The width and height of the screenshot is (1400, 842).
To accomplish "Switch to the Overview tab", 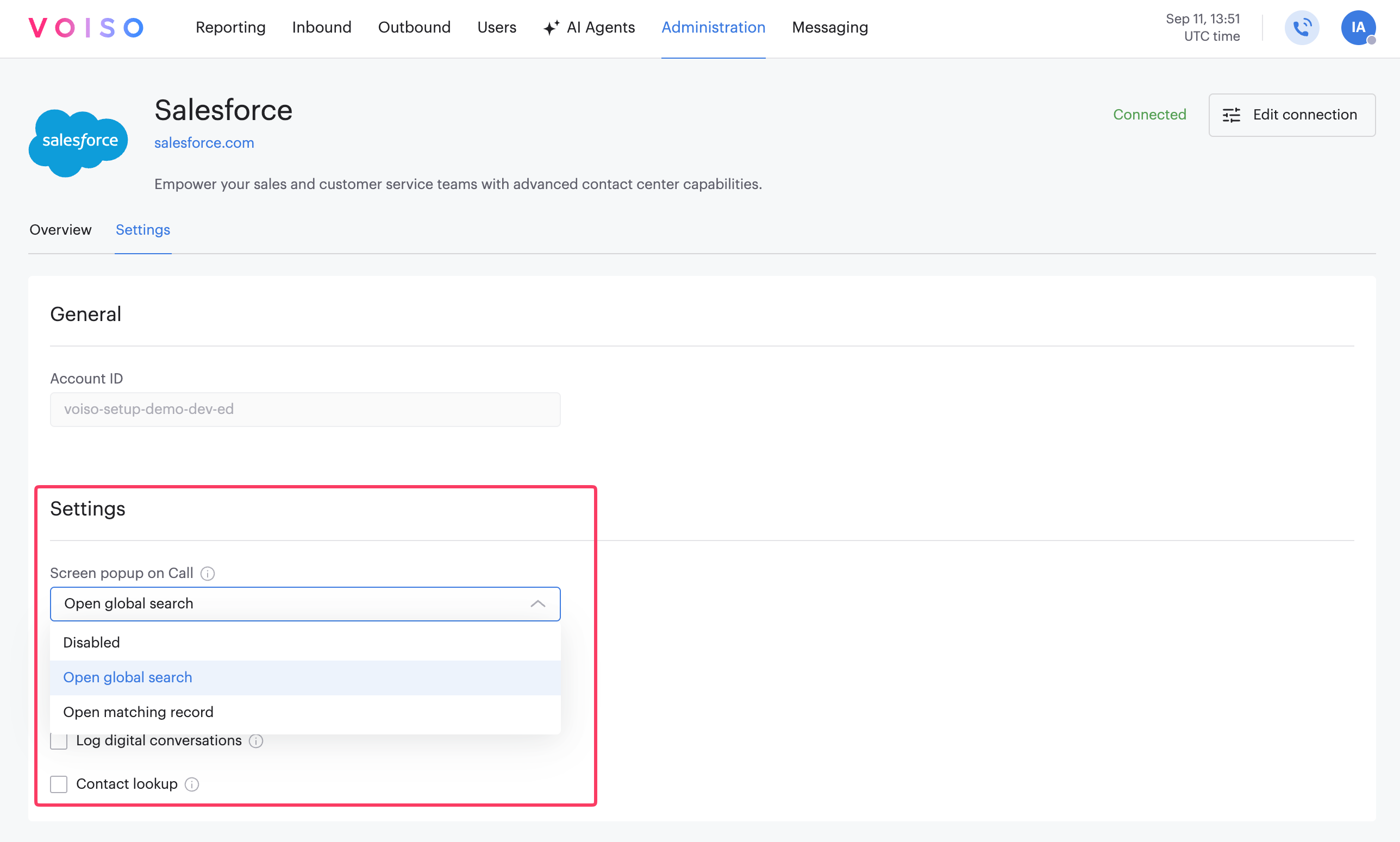I will 60,230.
